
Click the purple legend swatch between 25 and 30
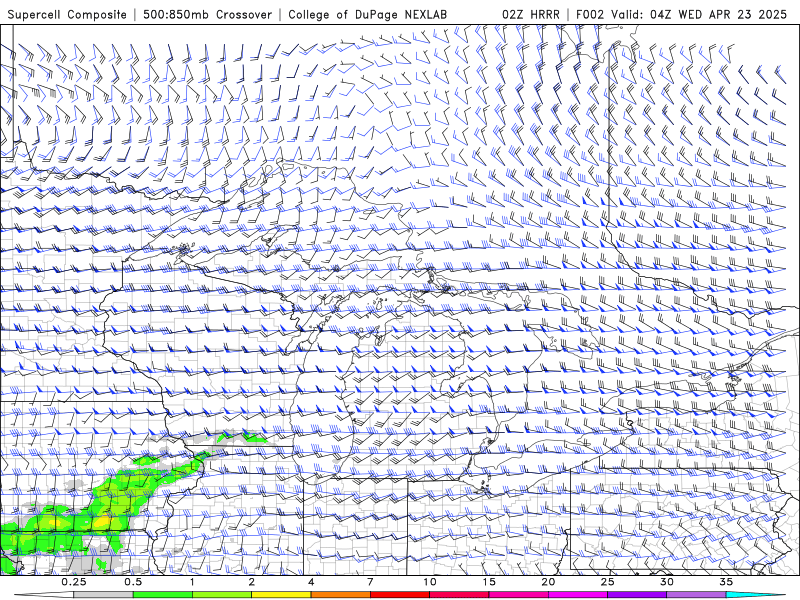[x=637, y=595]
